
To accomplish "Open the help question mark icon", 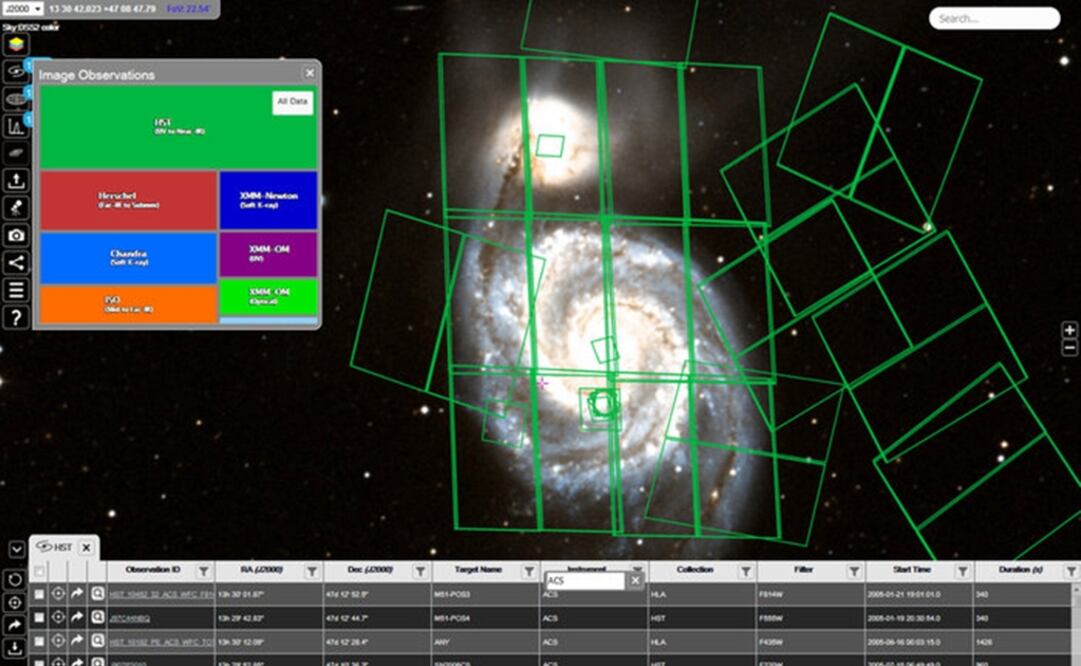I will click(x=16, y=317).
